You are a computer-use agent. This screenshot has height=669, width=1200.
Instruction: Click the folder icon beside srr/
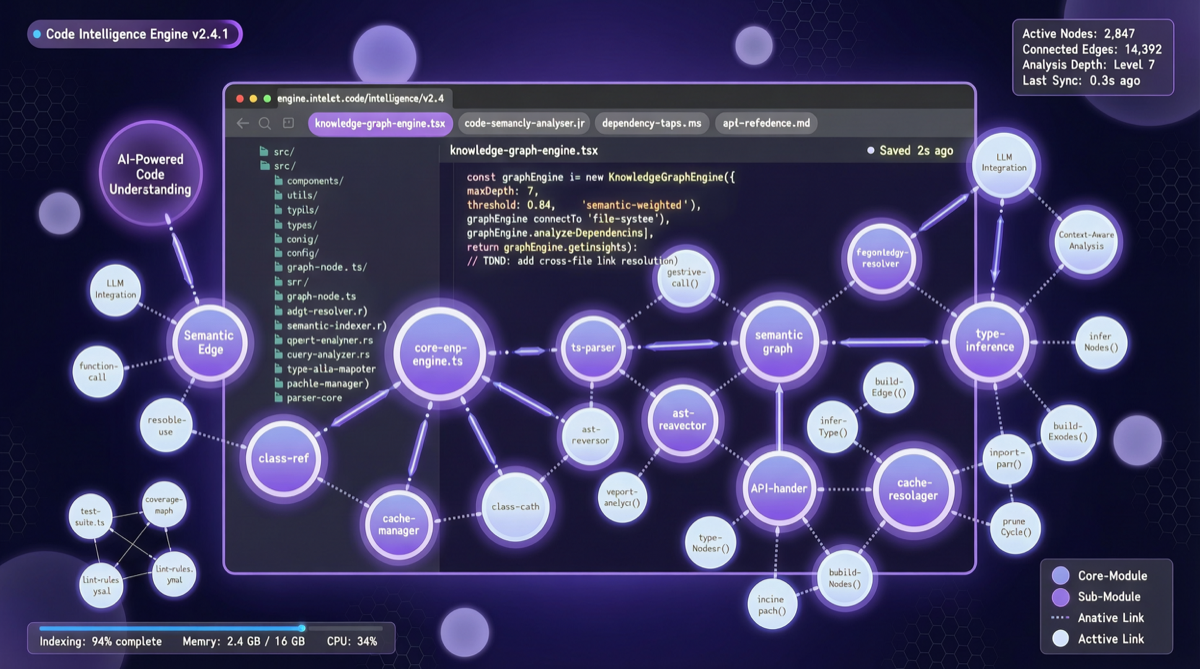coord(279,282)
